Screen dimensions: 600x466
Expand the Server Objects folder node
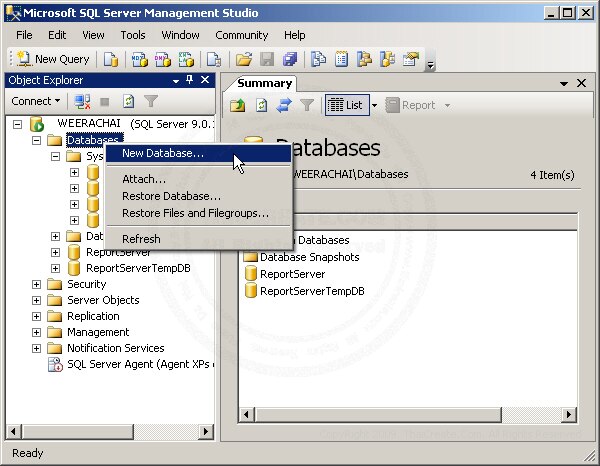36,300
